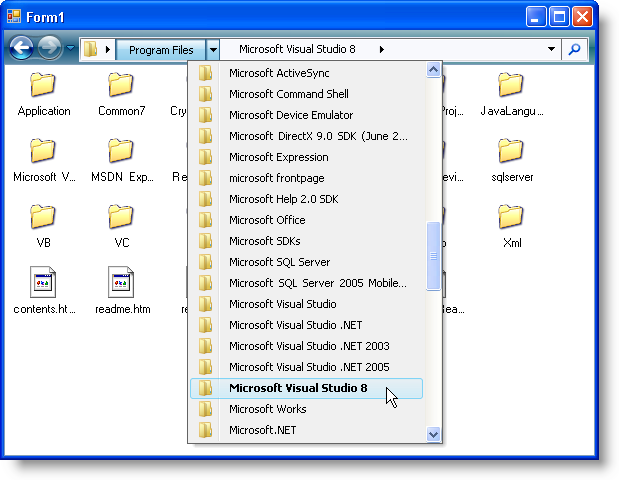Click the Program Files breadcrumb button

[161, 49]
